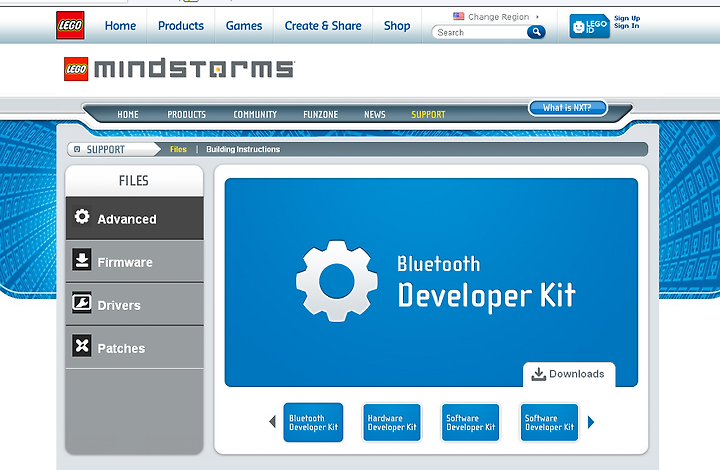Screen dimensions: 720x470
Task: Click the US flag region icon
Action: 458,17
